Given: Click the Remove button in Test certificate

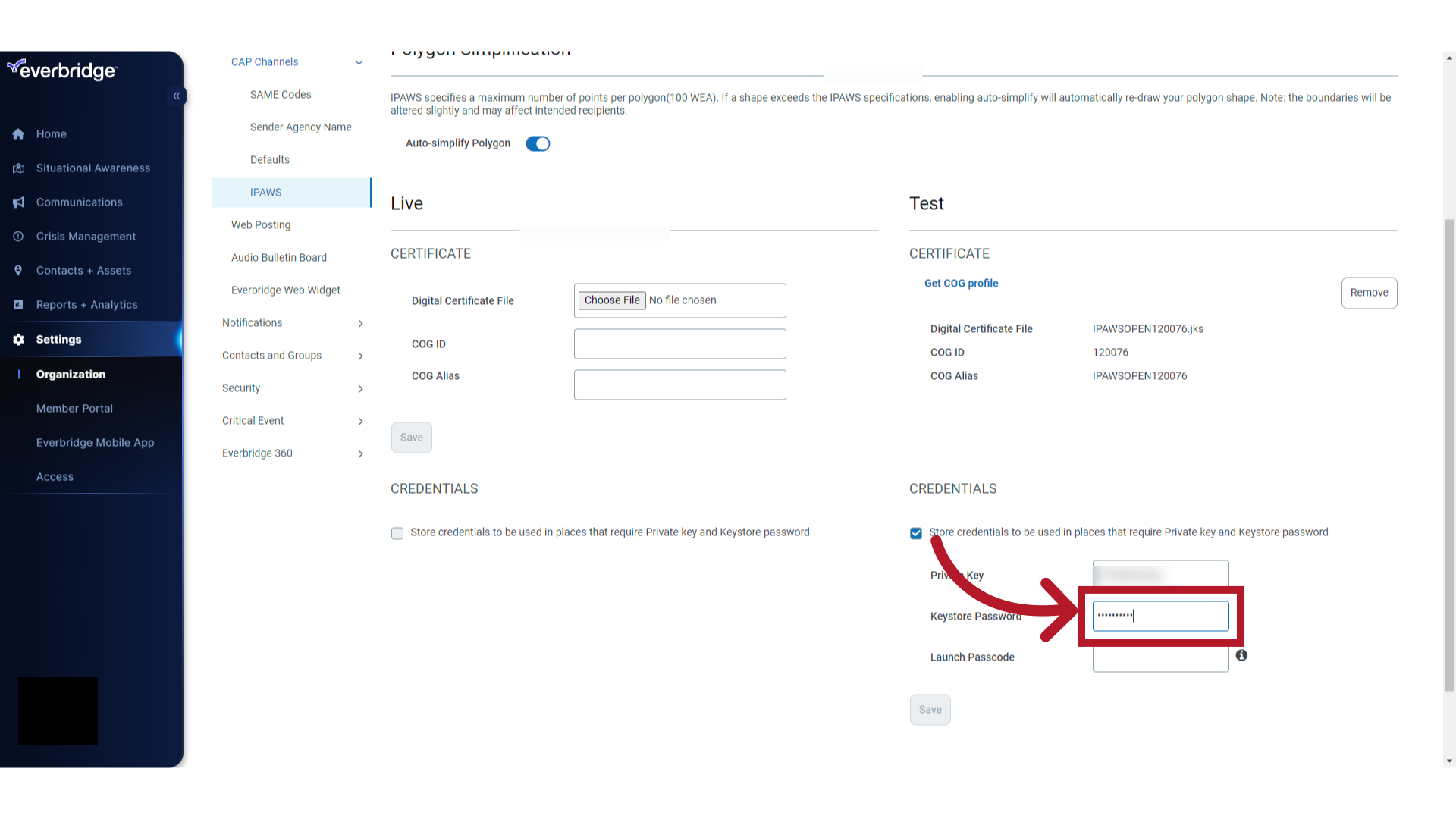Looking at the screenshot, I should tap(1369, 292).
